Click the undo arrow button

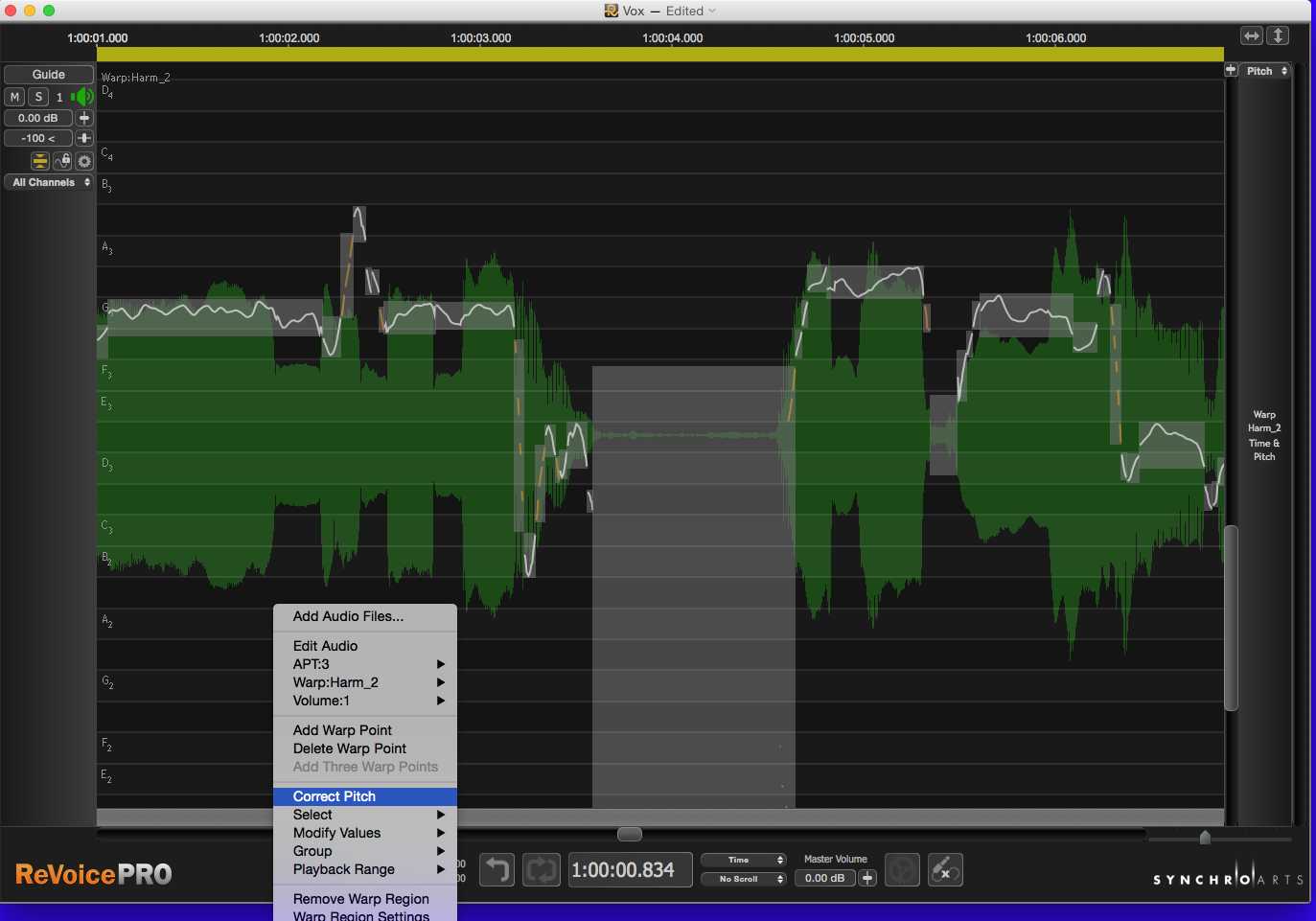tap(496, 870)
